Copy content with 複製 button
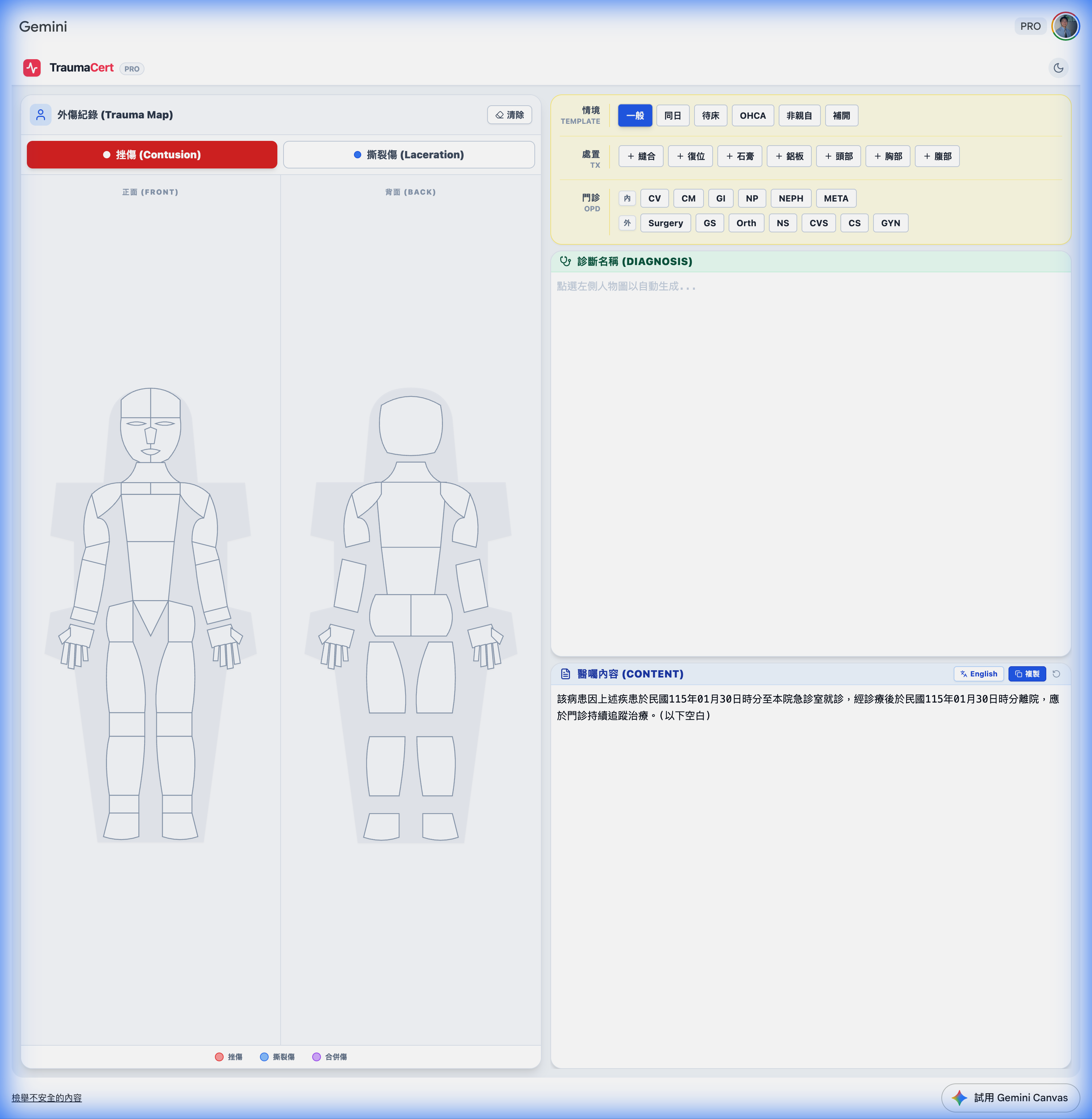 [1027, 674]
